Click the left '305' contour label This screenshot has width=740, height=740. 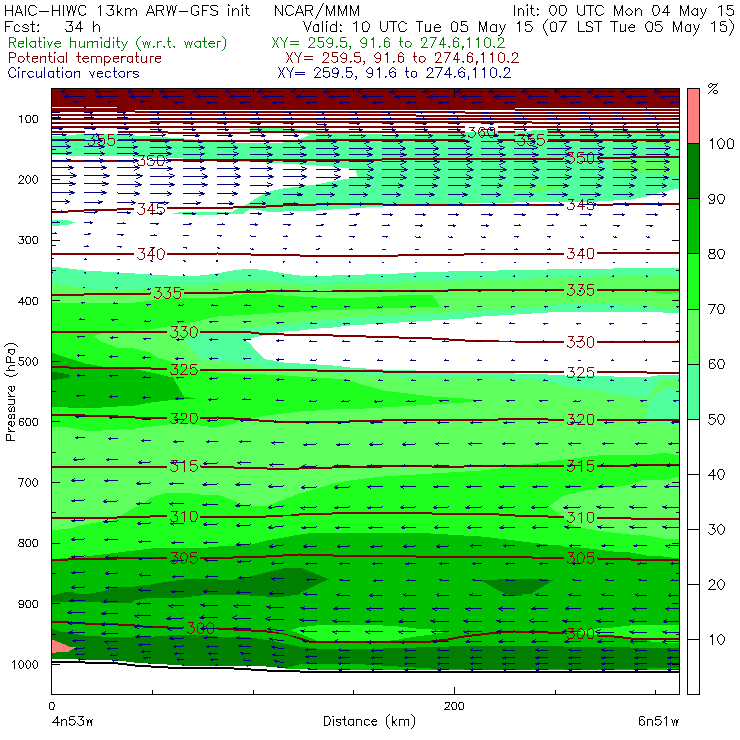coord(184,558)
